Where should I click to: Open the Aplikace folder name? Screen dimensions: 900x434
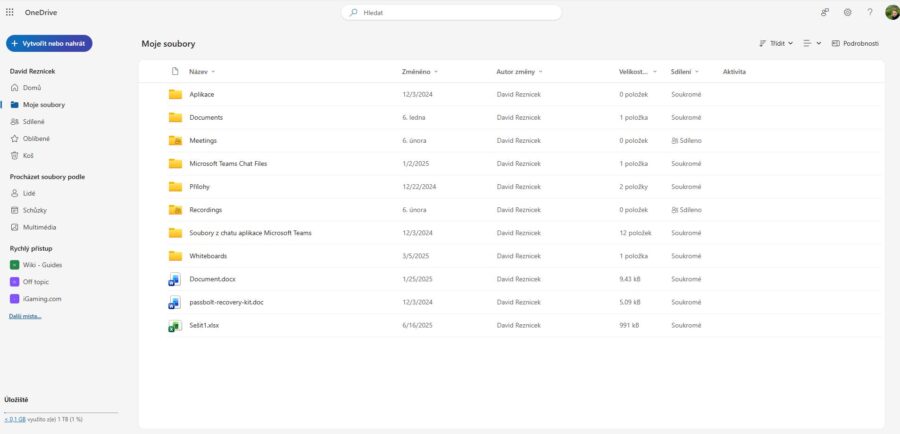click(201, 94)
